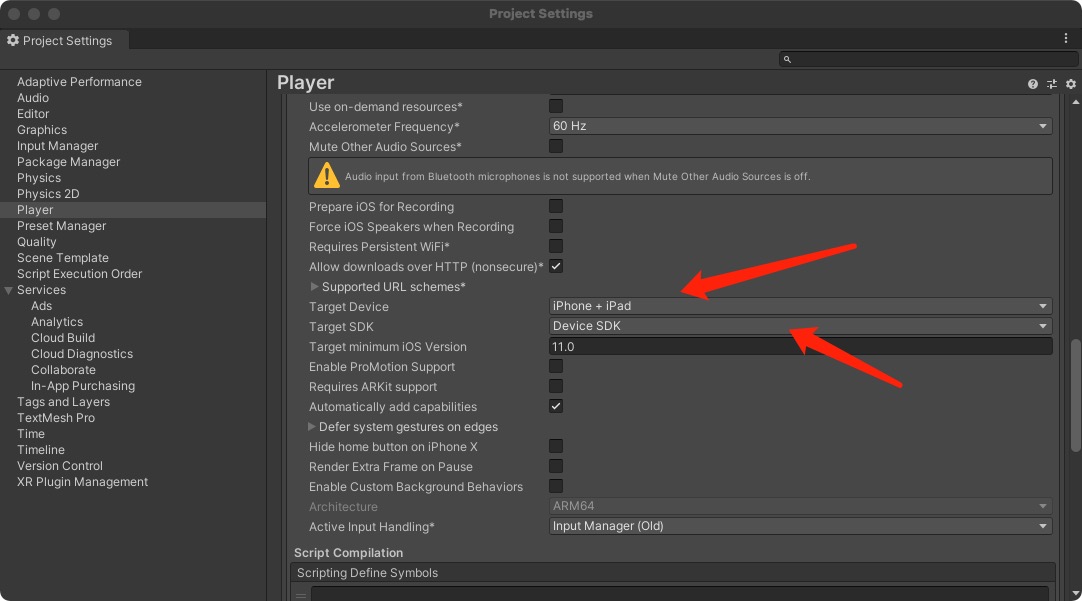
Task: Click the scroll down arrow
Action: tap(1075, 593)
